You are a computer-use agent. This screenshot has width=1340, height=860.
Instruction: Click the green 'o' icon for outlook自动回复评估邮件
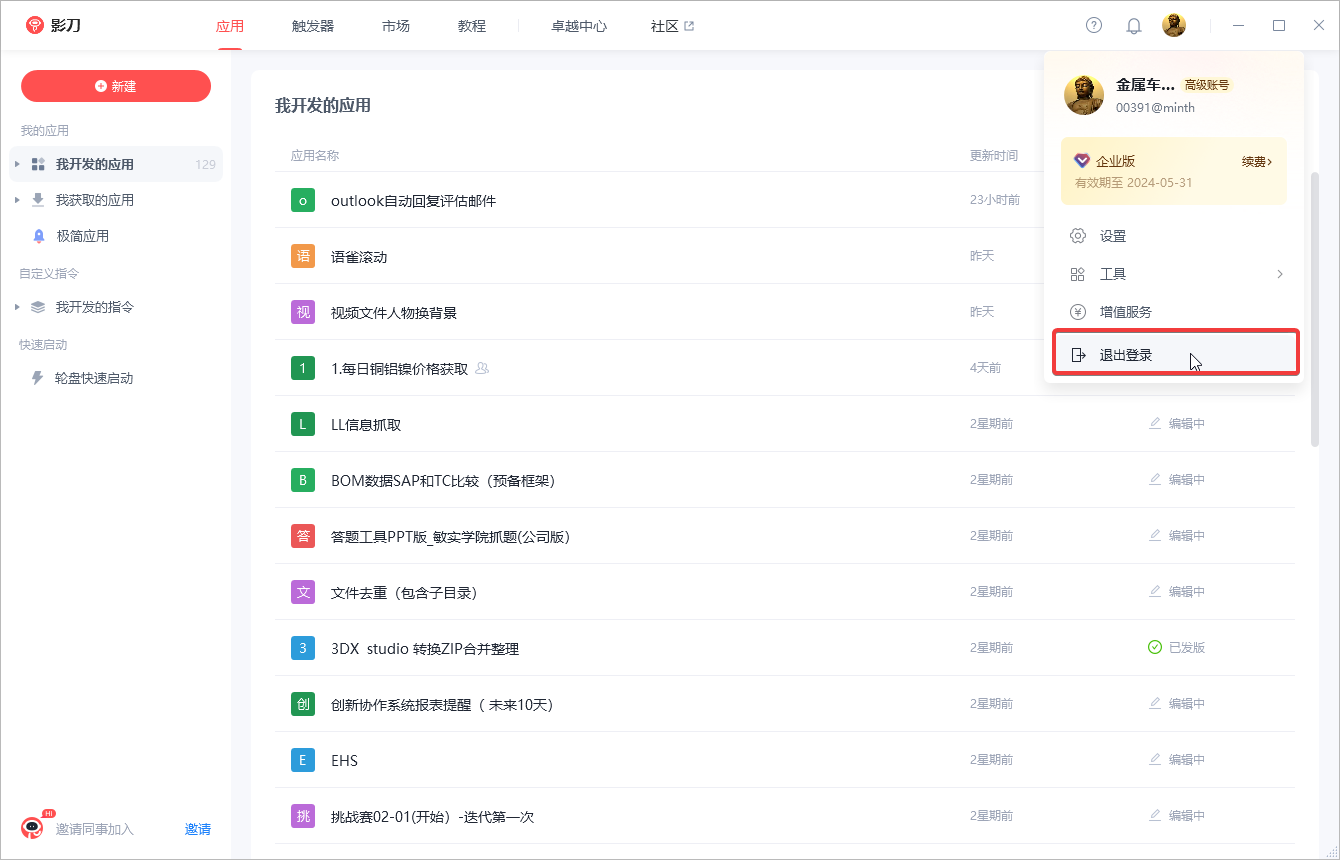[x=303, y=200]
